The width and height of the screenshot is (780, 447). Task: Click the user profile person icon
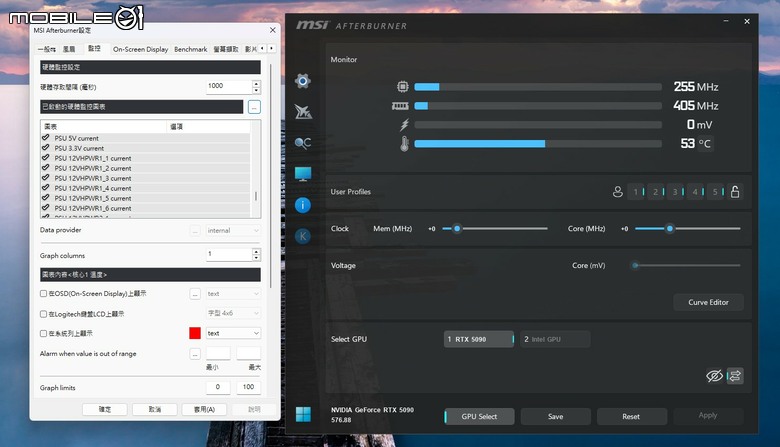[617, 192]
